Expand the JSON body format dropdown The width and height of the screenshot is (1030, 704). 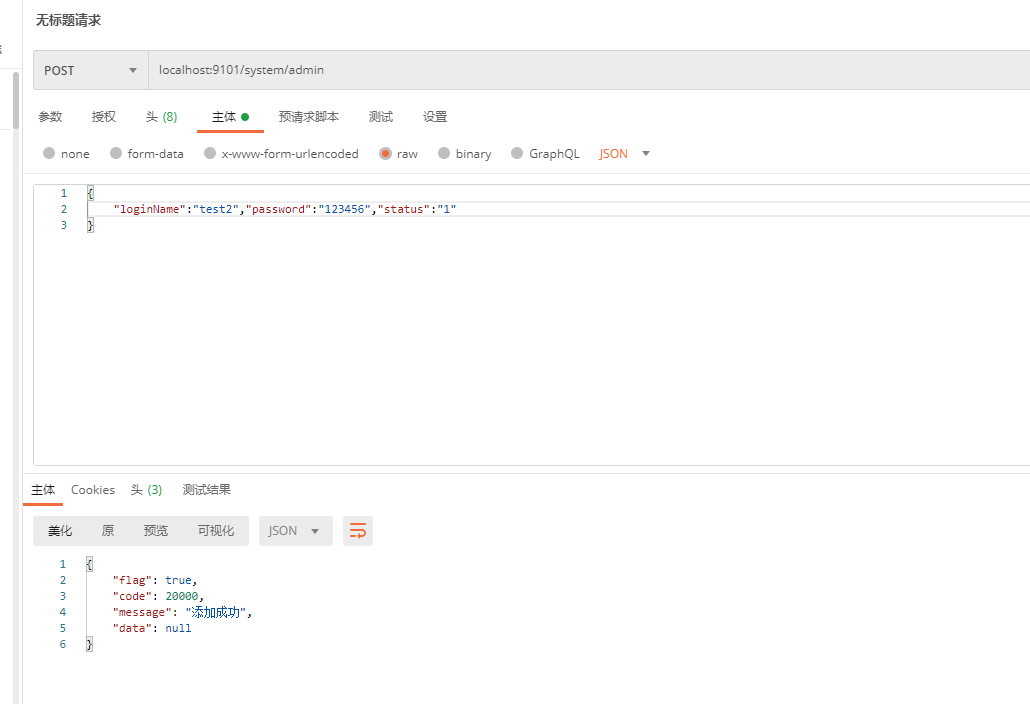pos(625,154)
